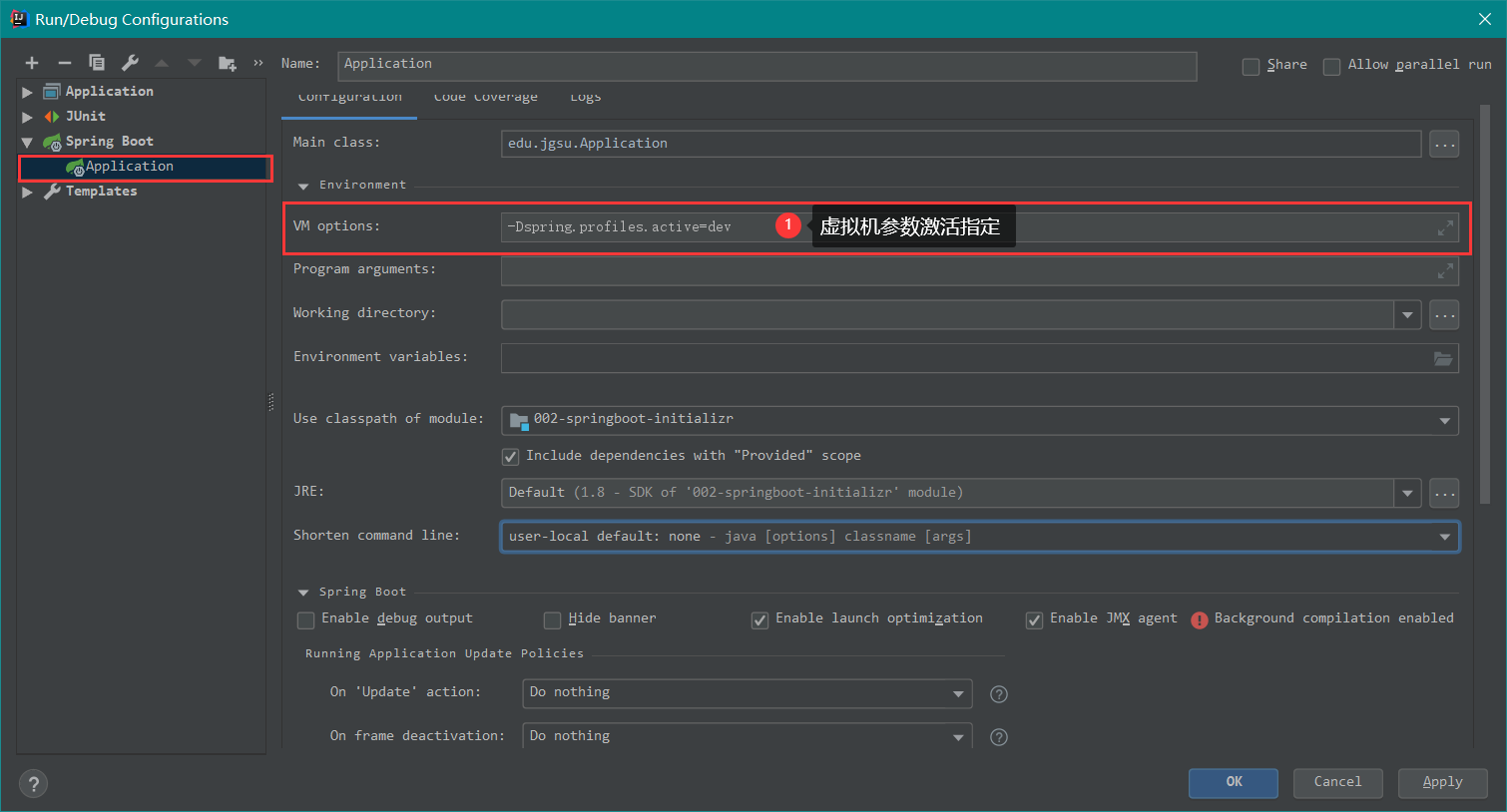Expand the JUnit tree node

[27, 117]
